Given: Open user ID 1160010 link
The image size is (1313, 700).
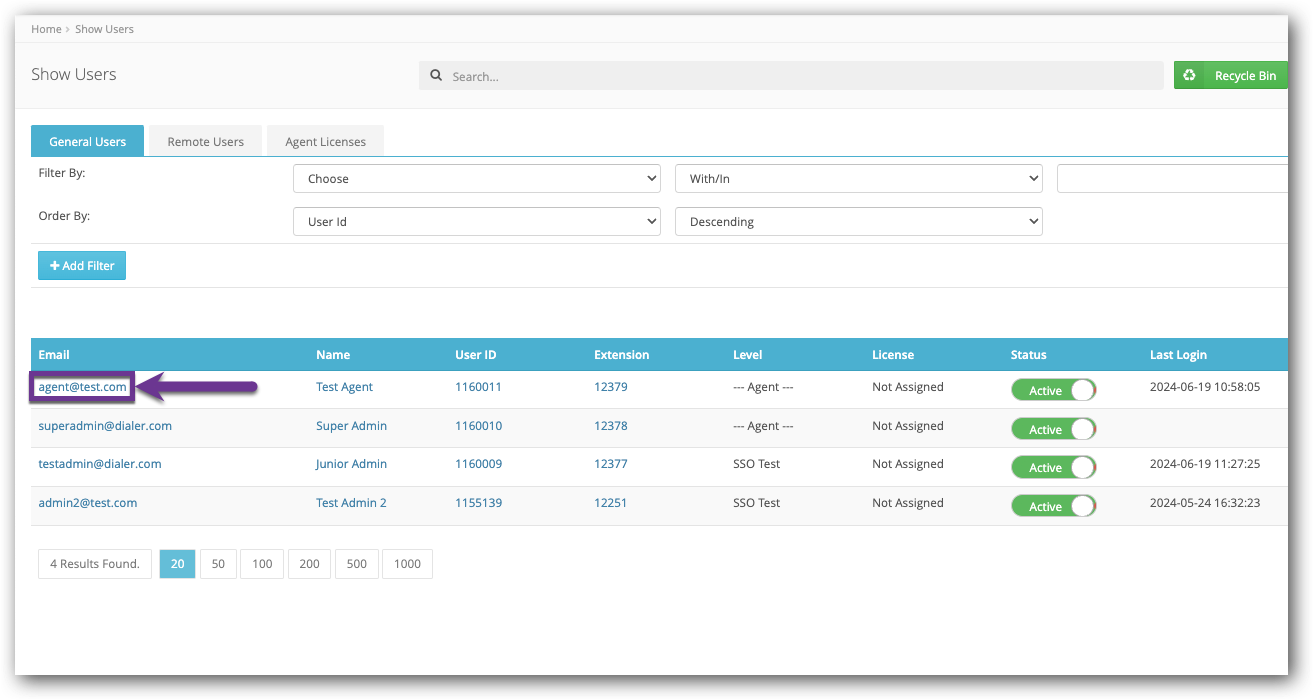Looking at the screenshot, I should [x=478, y=426].
